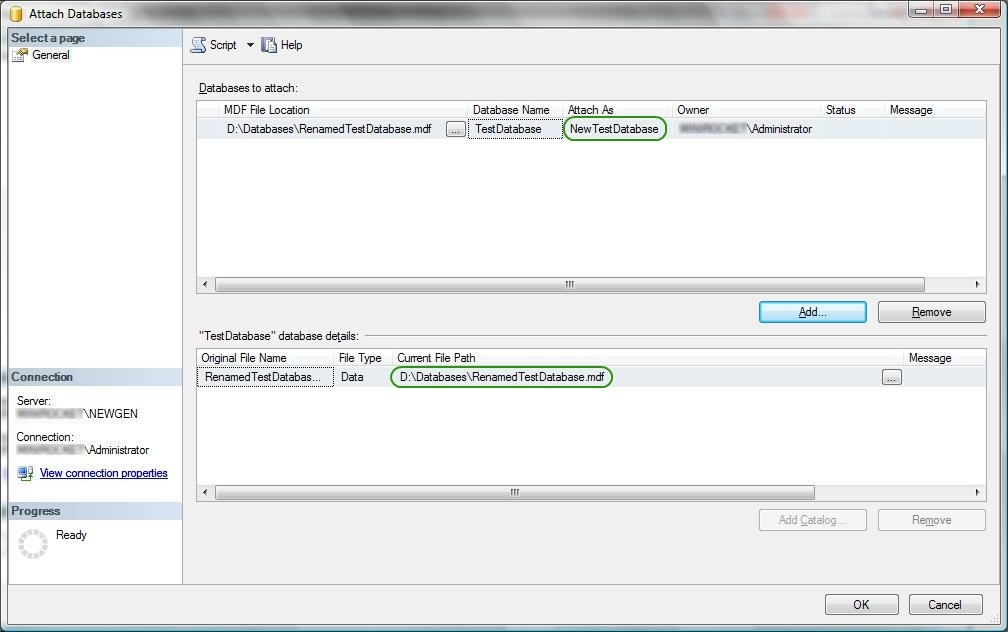The image size is (1008, 632).
Task: Browse for the MDF file location
Action: pos(456,129)
